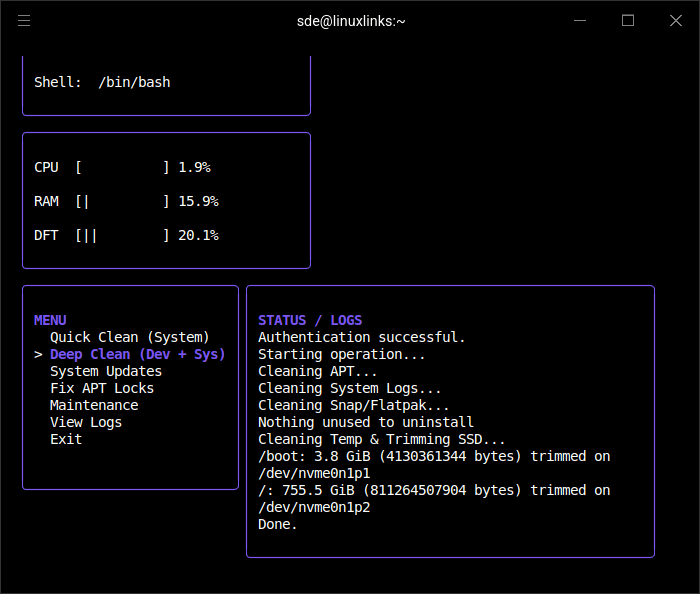Click 'Cleaning Snap/Flatpak...' log line

354,405
